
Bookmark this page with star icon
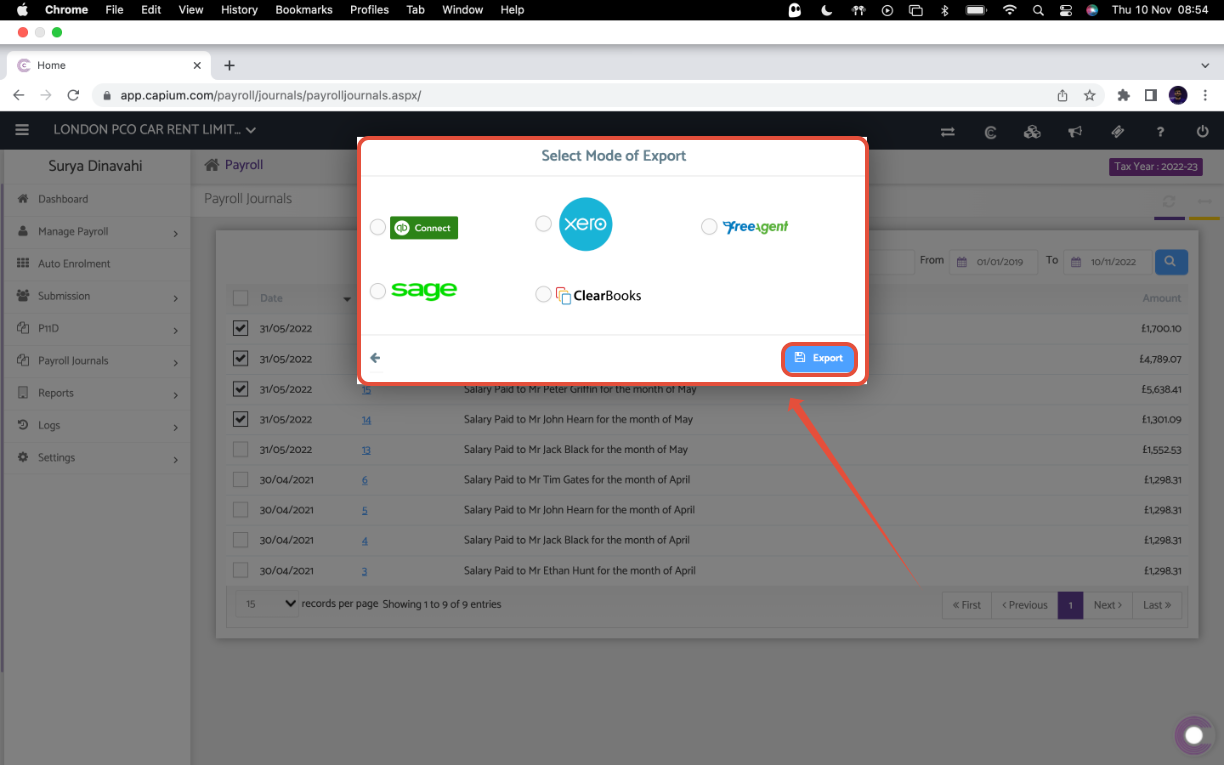point(1090,95)
